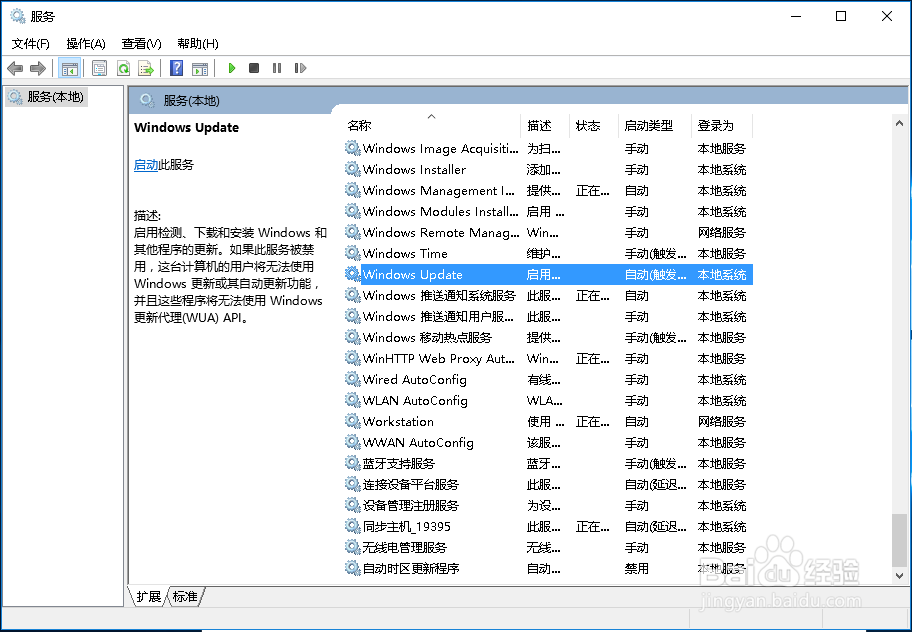Sort by the 名称 column header
This screenshot has height=632, width=912.
pos(432,126)
